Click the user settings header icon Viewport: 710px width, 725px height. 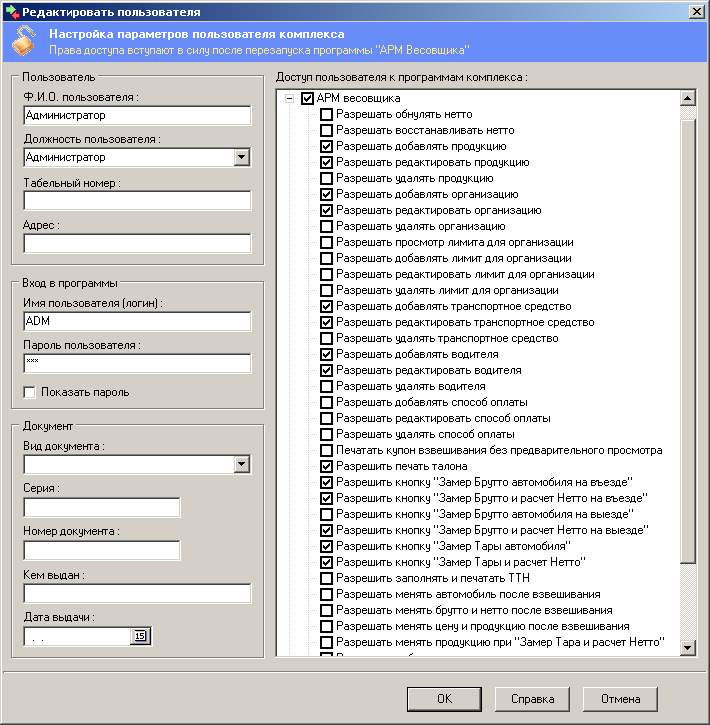(25, 40)
